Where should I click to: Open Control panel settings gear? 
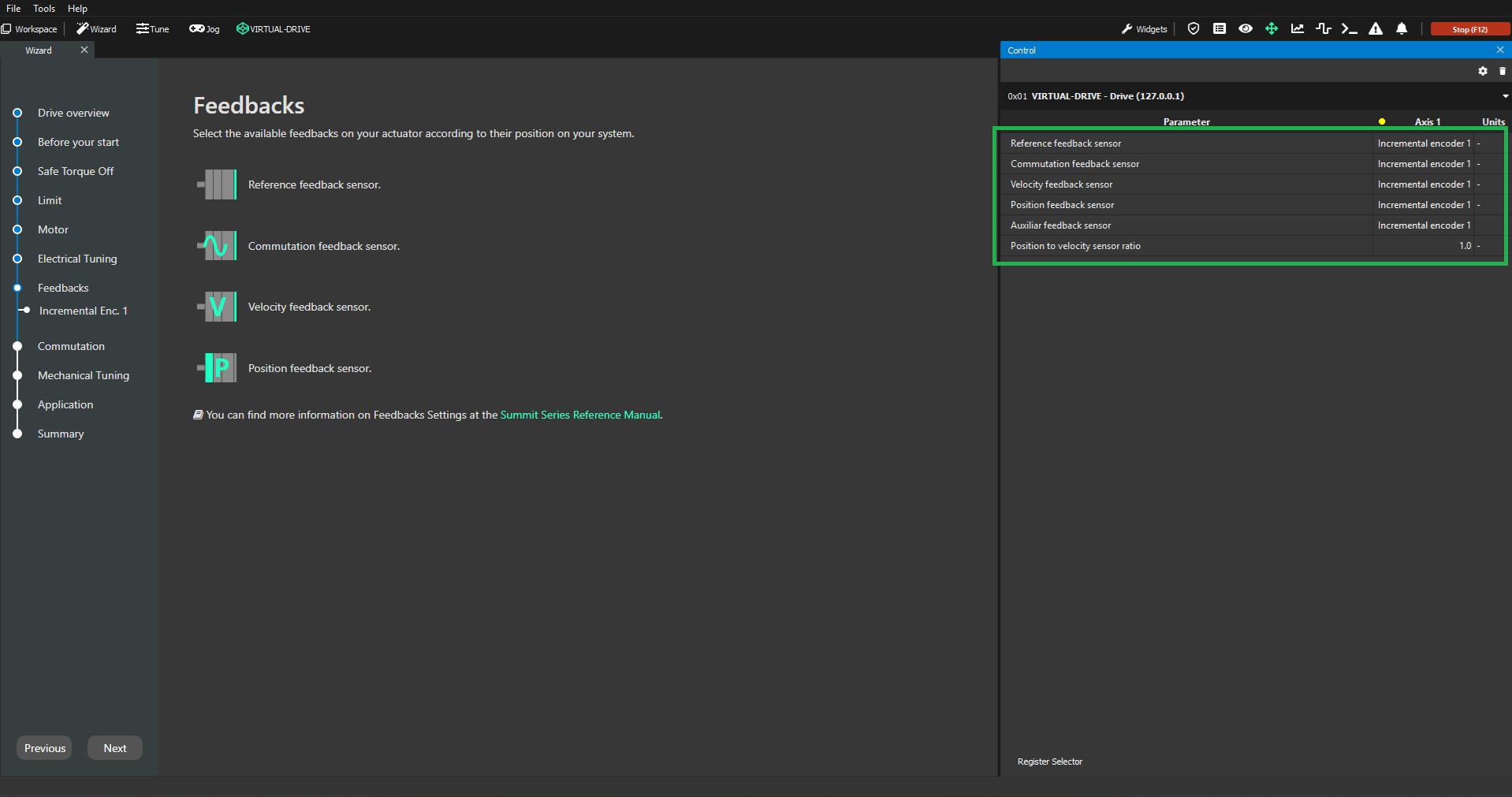[x=1483, y=71]
